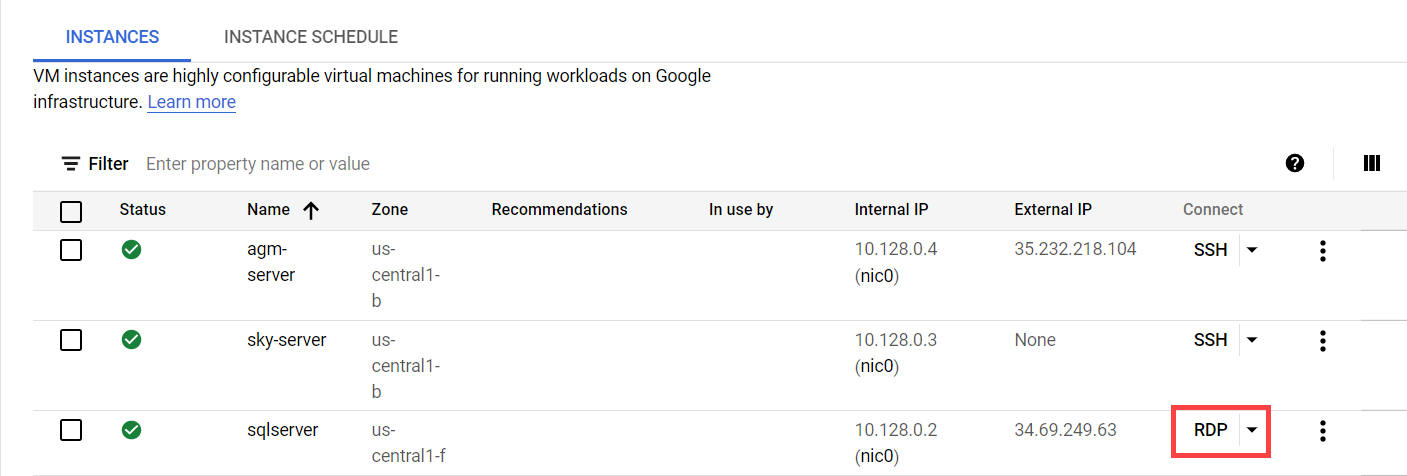The height and width of the screenshot is (476, 1407).
Task: Select the Instances tab
Action: [x=112, y=37]
